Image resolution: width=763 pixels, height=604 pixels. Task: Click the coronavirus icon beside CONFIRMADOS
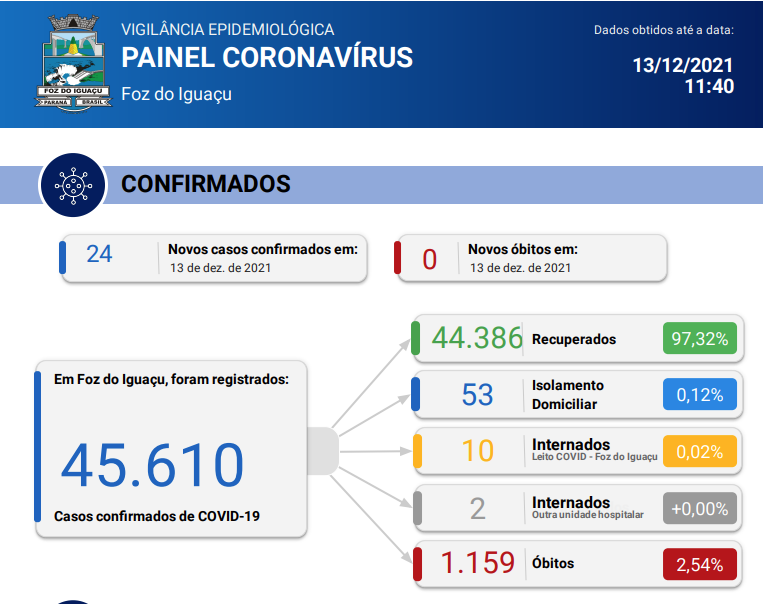(73, 185)
